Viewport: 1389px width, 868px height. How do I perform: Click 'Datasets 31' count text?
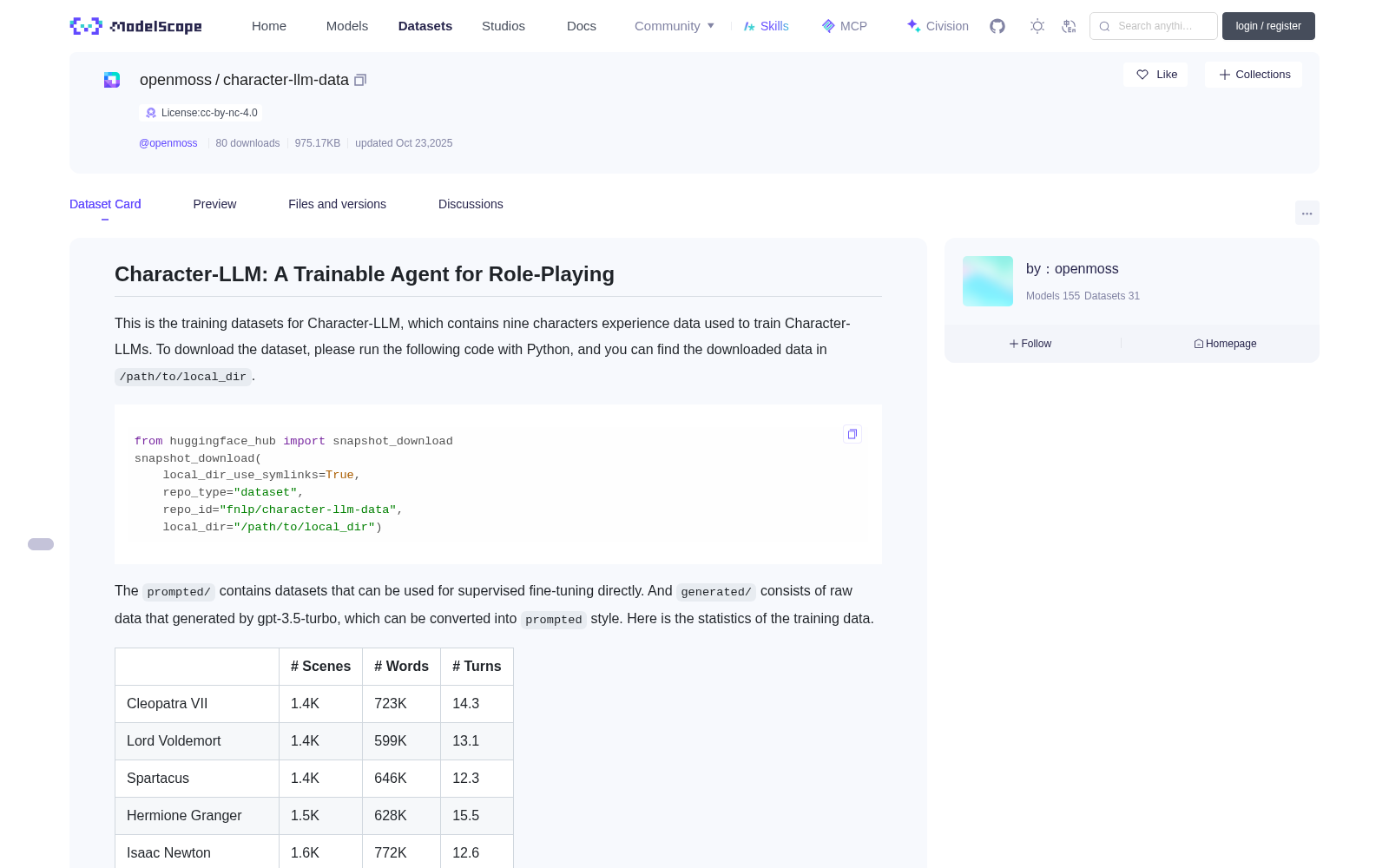1112,296
